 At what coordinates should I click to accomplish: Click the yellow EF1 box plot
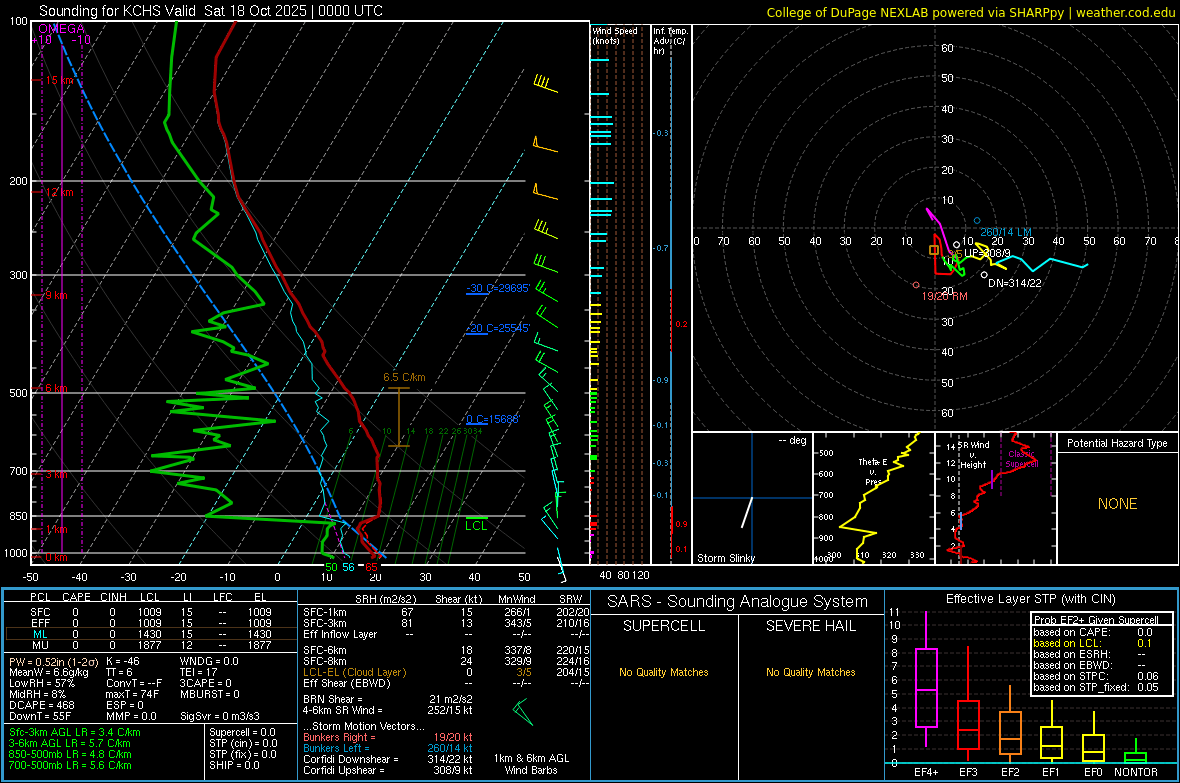(x=1051, y=731)
